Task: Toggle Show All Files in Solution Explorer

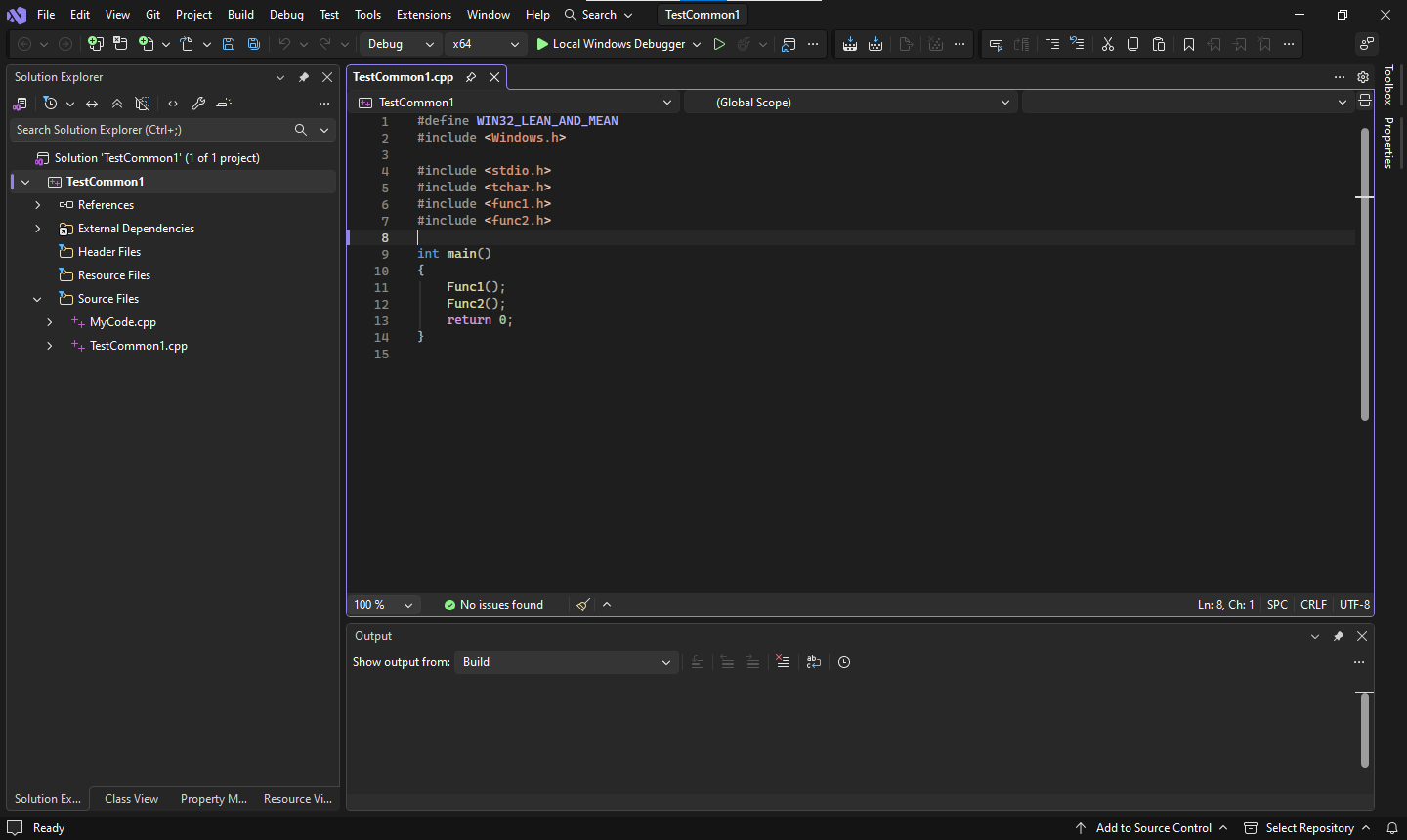Action: click(143, 104)
